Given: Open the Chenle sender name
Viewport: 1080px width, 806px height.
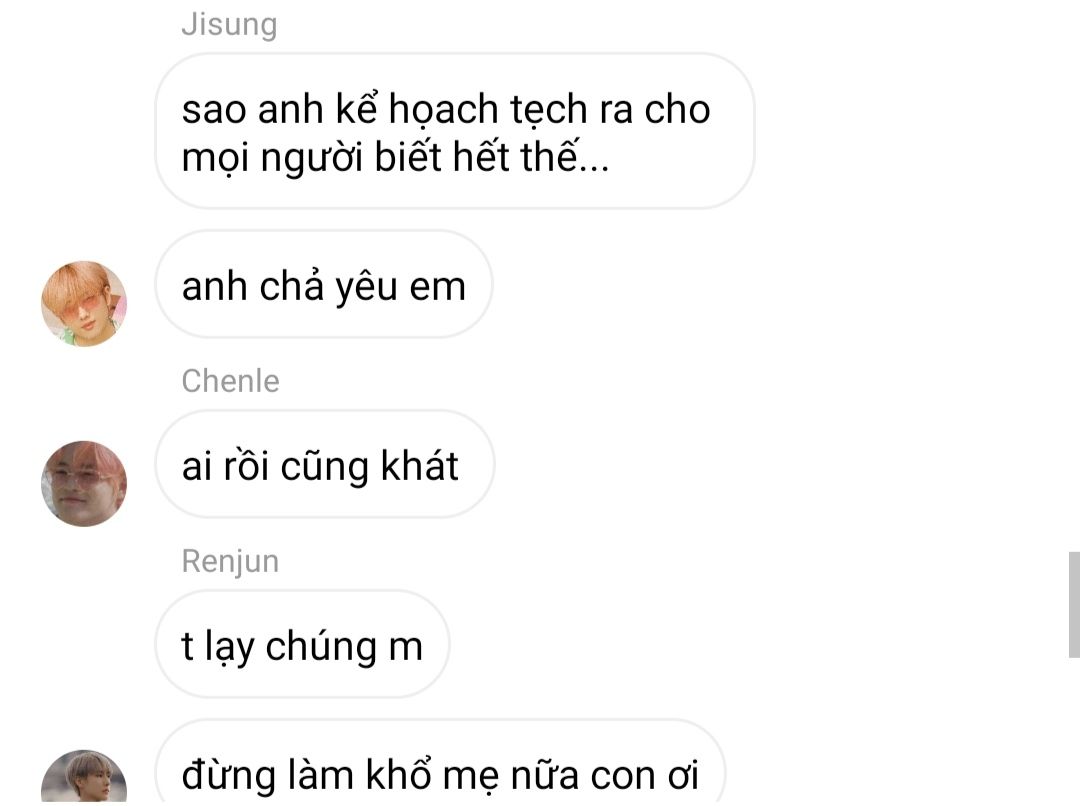Looking at the screenshot, I should [231, 381].
